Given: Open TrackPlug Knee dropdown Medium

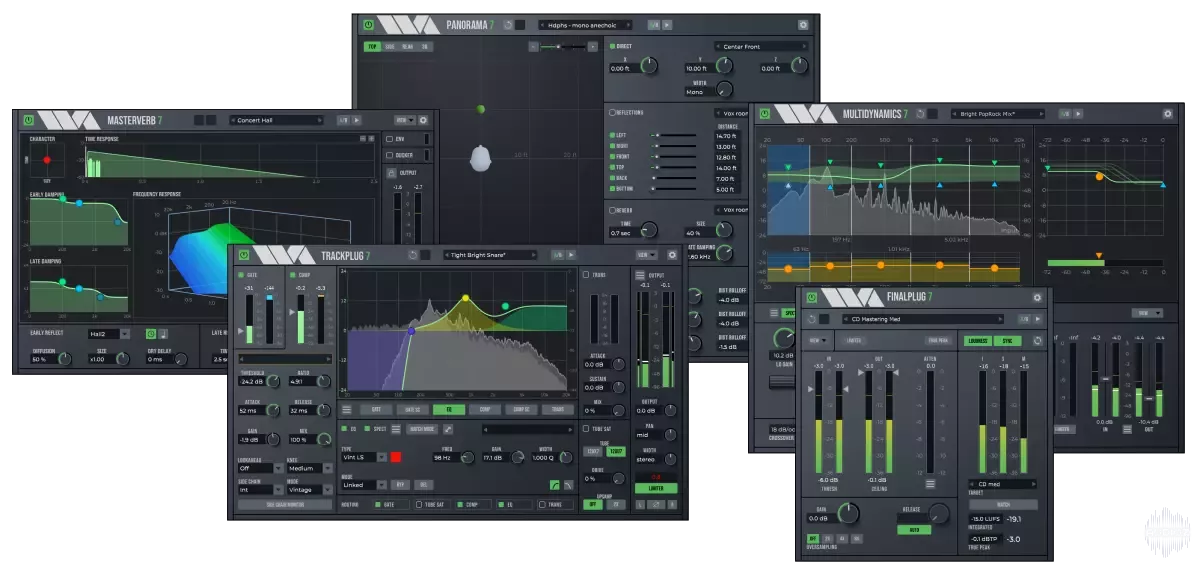Looking at the screenshot, I should (x=310, y=467).
